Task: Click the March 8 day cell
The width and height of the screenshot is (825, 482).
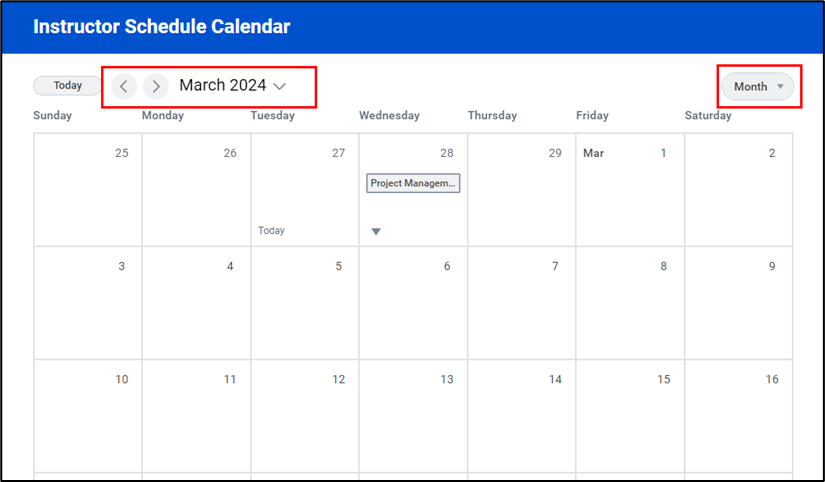Action: pos(629,303)
